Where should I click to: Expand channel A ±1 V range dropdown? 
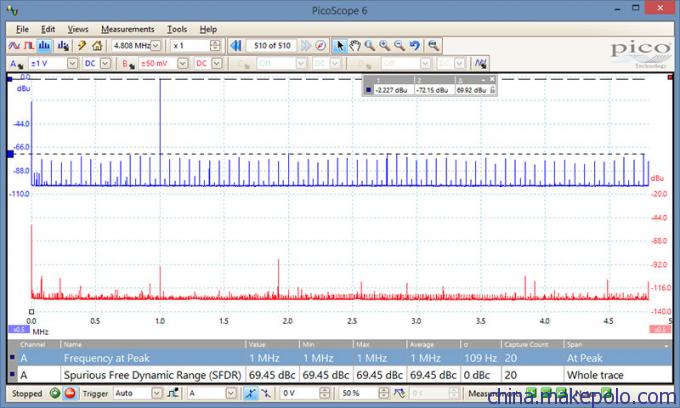(73, 64)
